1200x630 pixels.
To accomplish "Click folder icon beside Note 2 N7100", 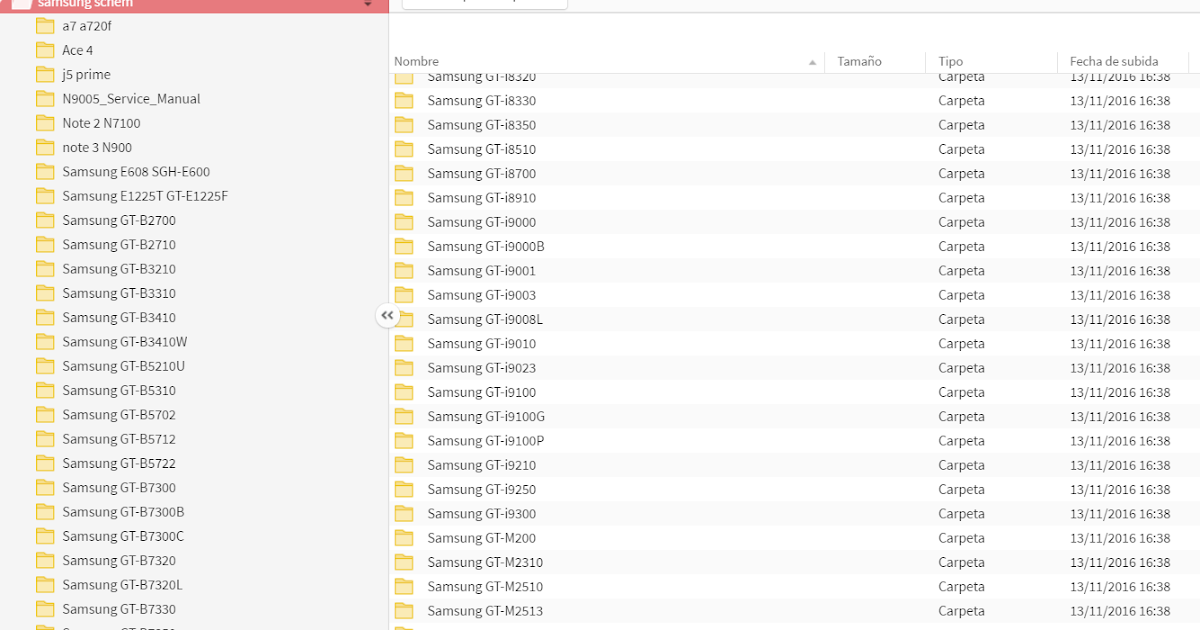I will click(x=45, y=123).
